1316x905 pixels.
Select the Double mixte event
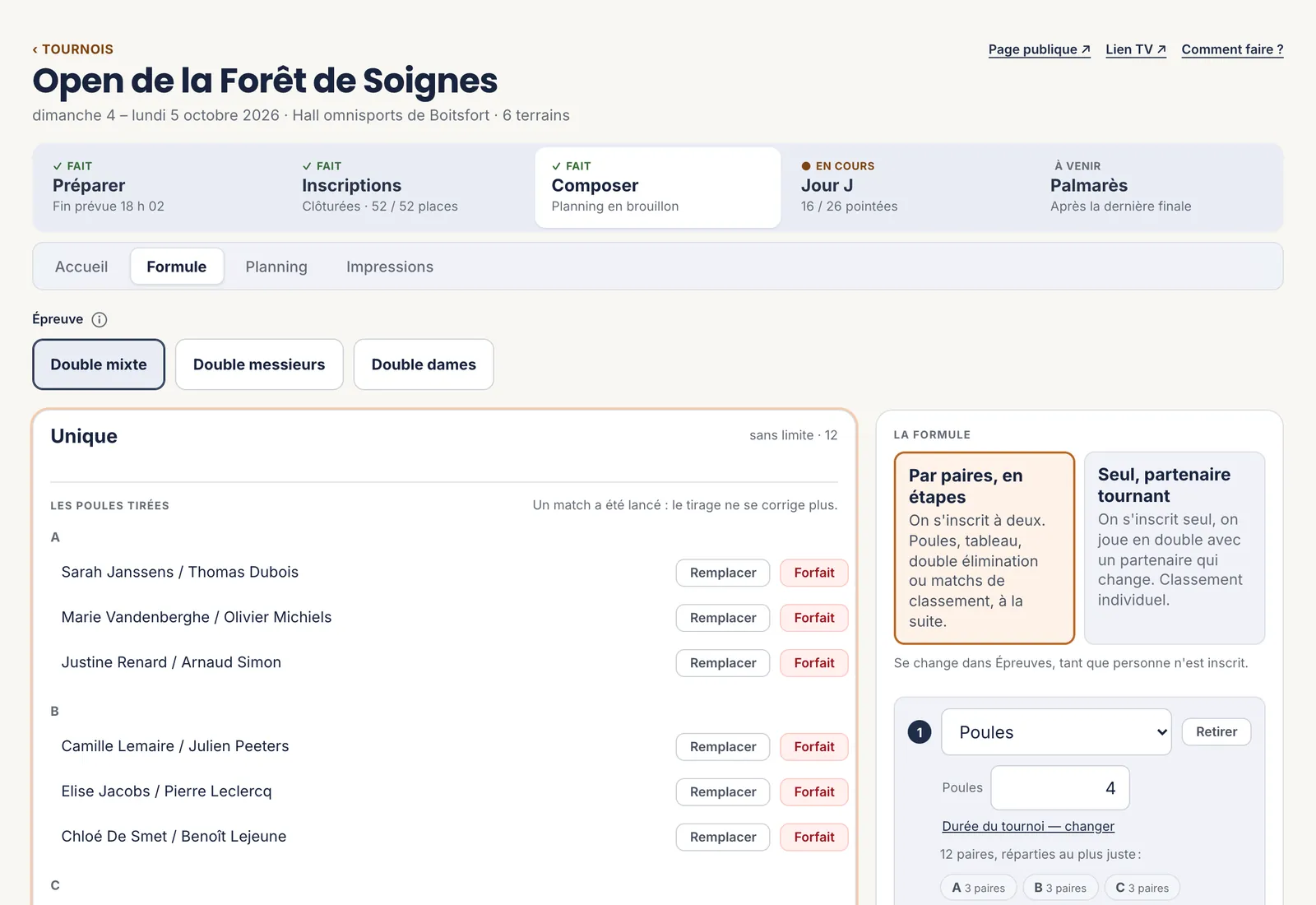[99, 364]
